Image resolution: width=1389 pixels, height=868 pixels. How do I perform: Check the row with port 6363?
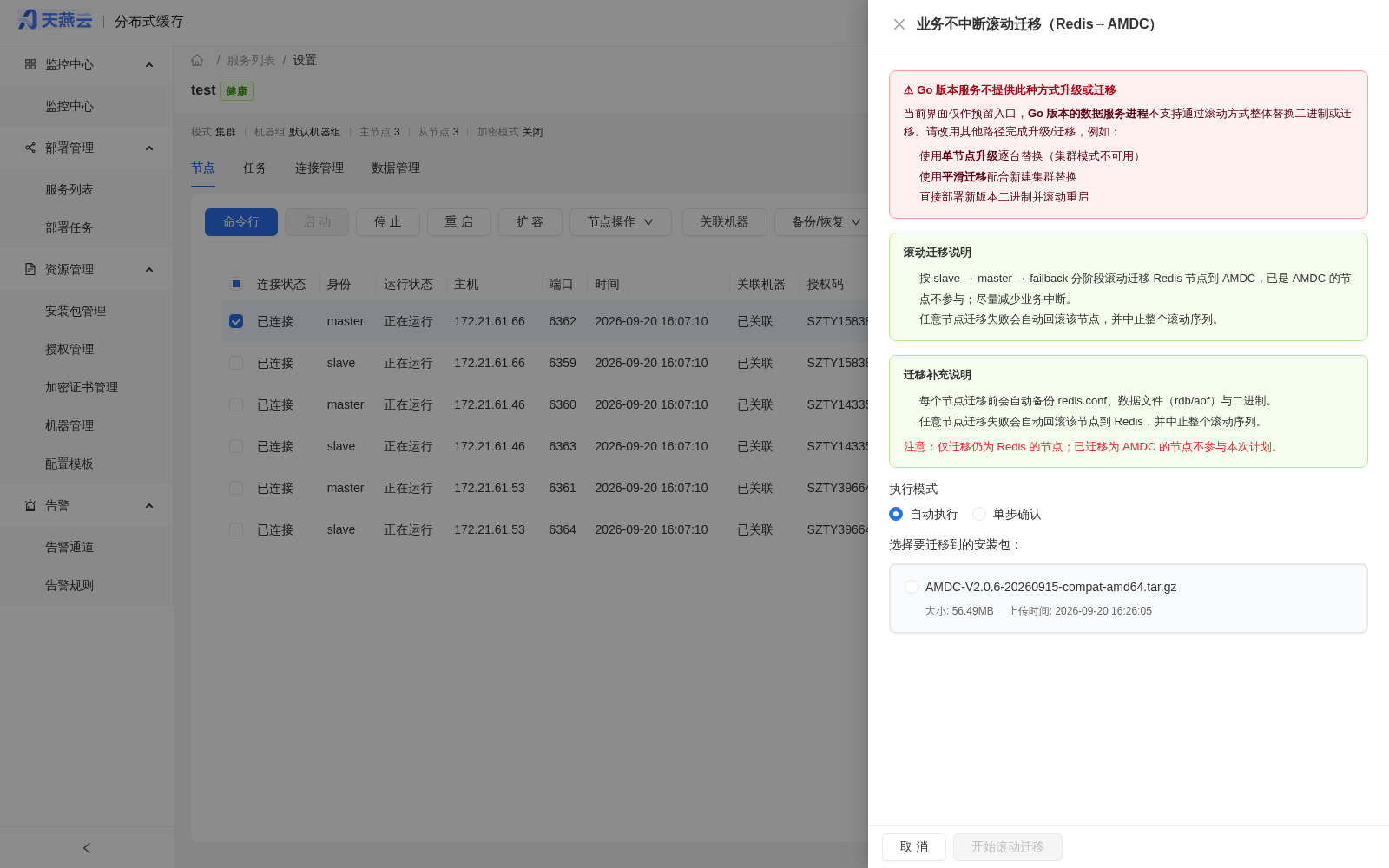(x=236, y=446)
